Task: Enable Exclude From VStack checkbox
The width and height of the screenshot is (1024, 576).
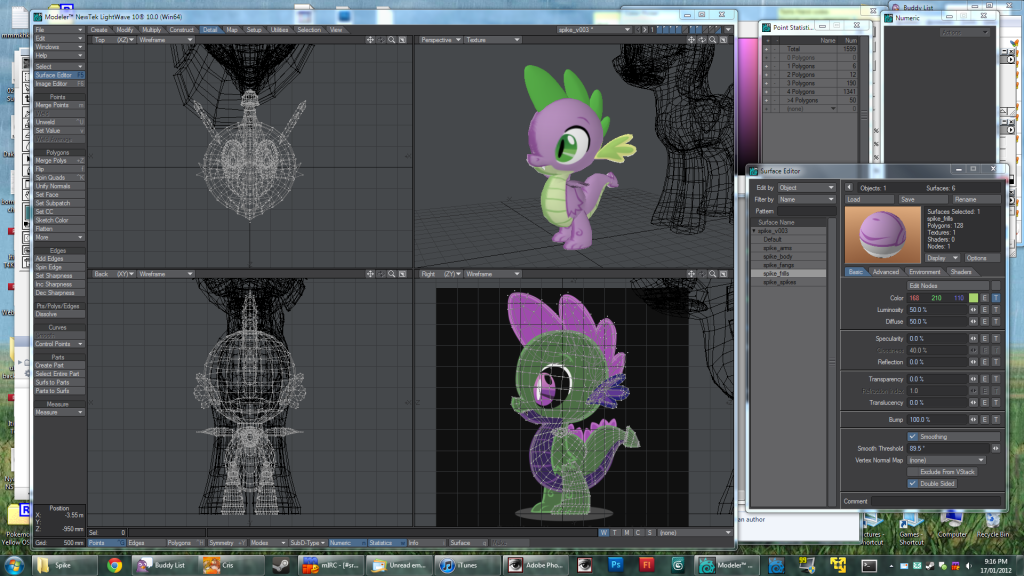Action: (x=912, y=472)
